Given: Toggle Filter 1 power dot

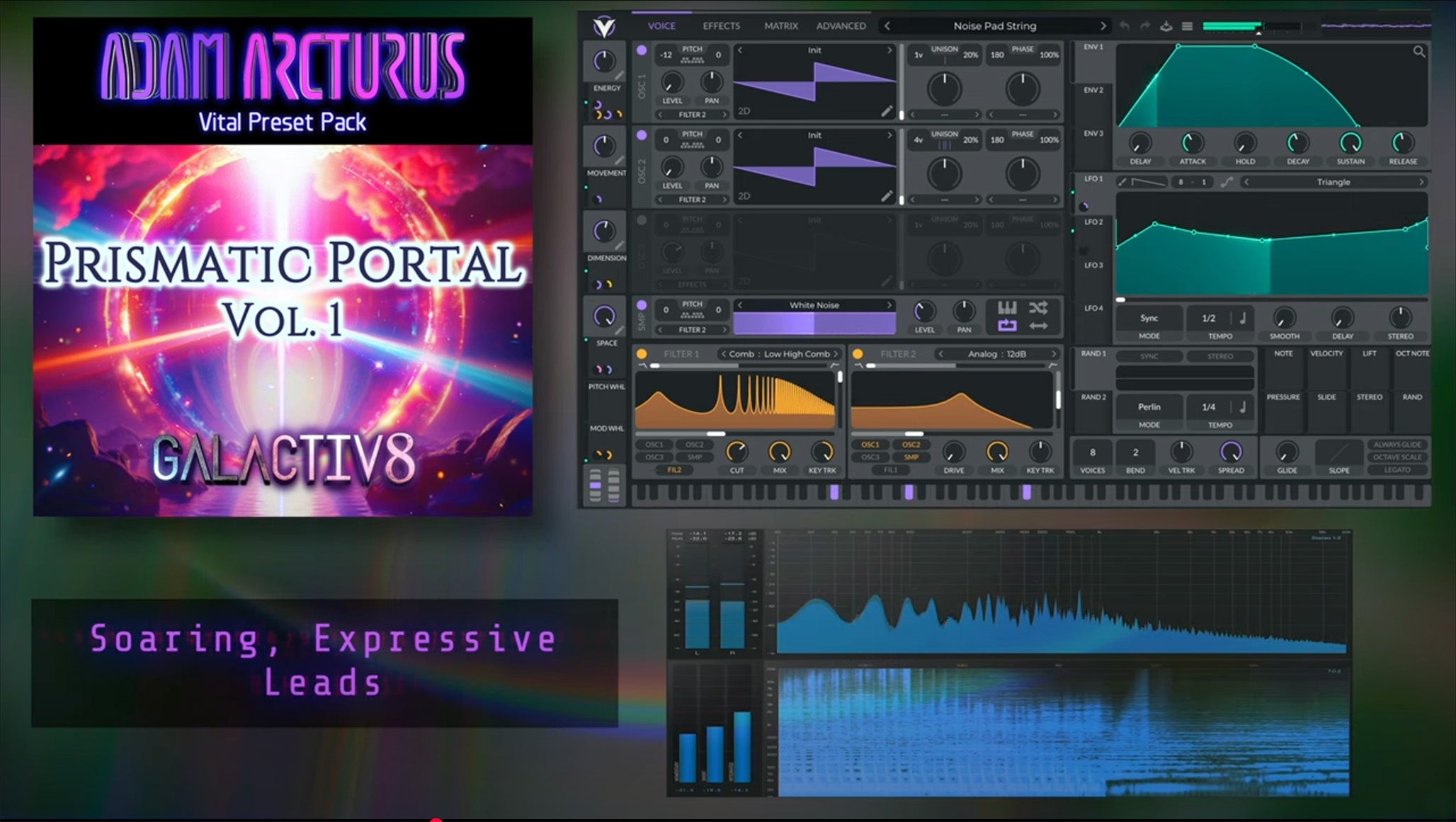Looking at the screenshot, I should (x=642, y=354).
